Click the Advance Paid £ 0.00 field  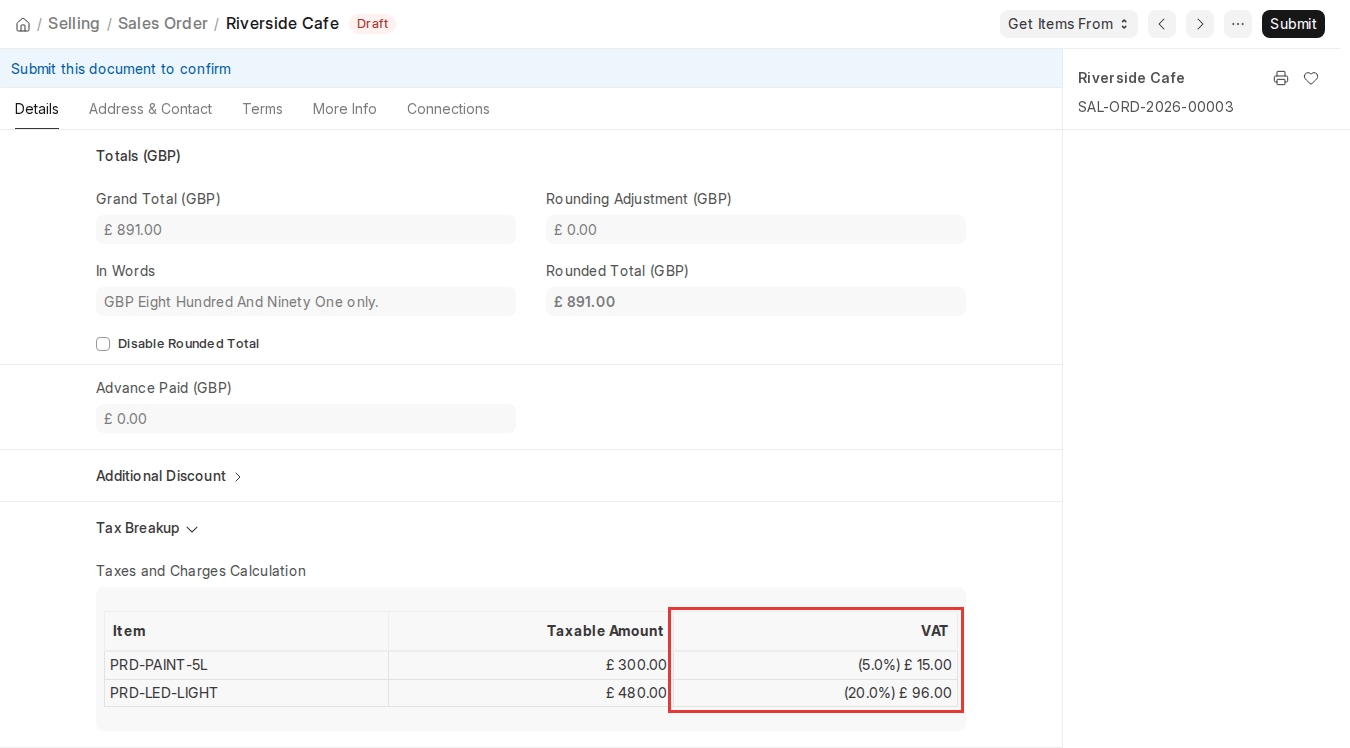[306, 419]
